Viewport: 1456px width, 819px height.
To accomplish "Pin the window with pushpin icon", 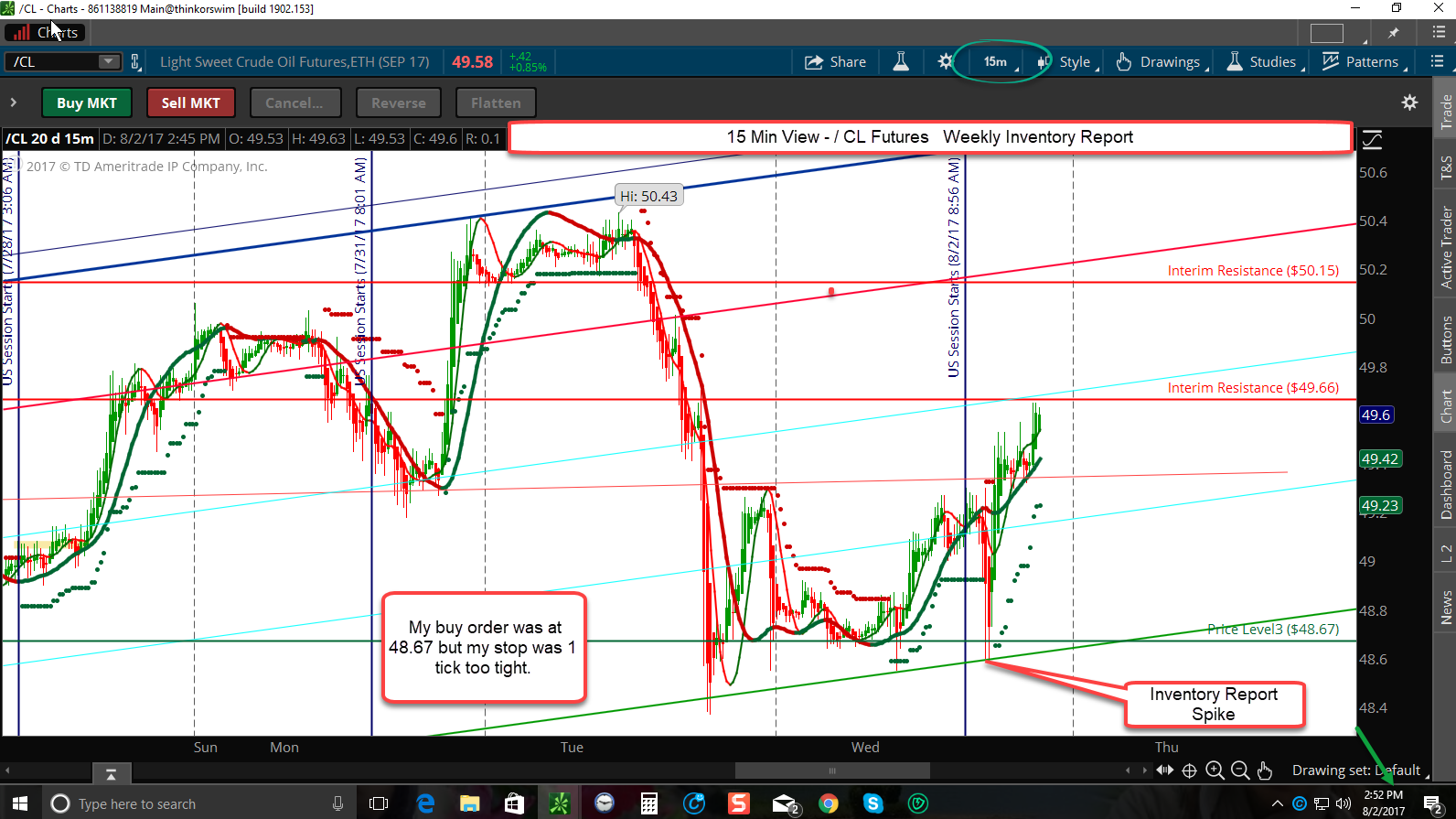I will pyautogui.click(x=1393, y=33).
